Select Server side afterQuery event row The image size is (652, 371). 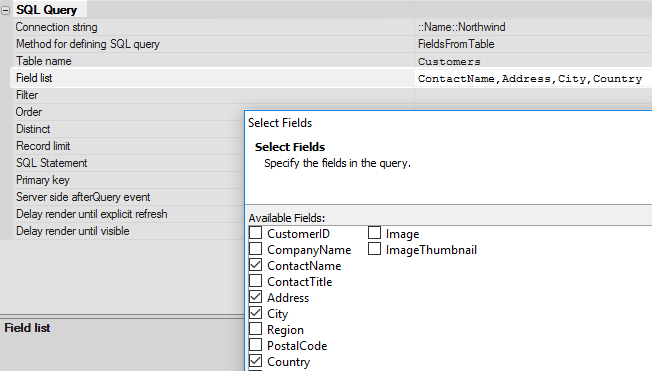pos(128,197)
